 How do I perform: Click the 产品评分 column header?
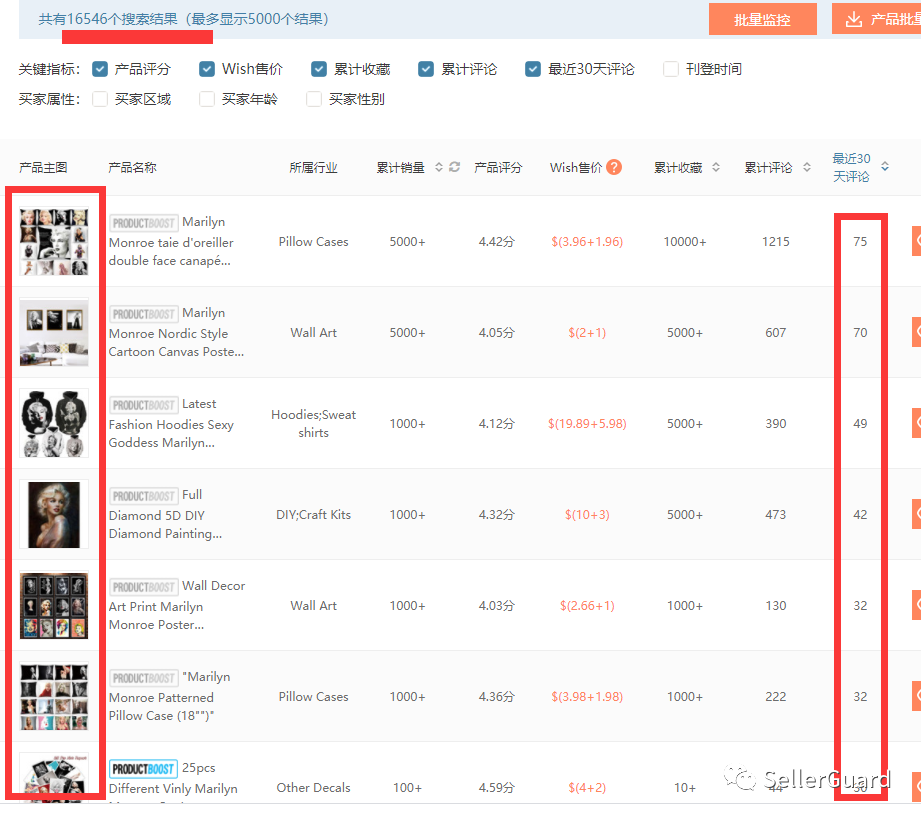coord(498,168)
